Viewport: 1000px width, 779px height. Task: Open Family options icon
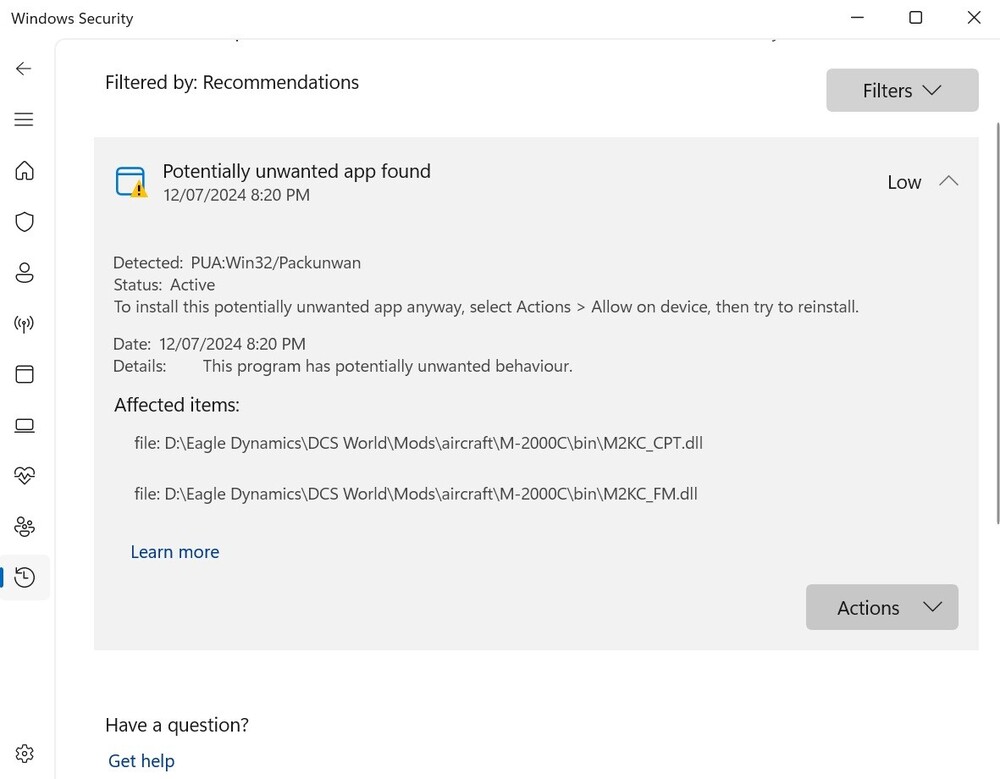(x=24, y=527)
